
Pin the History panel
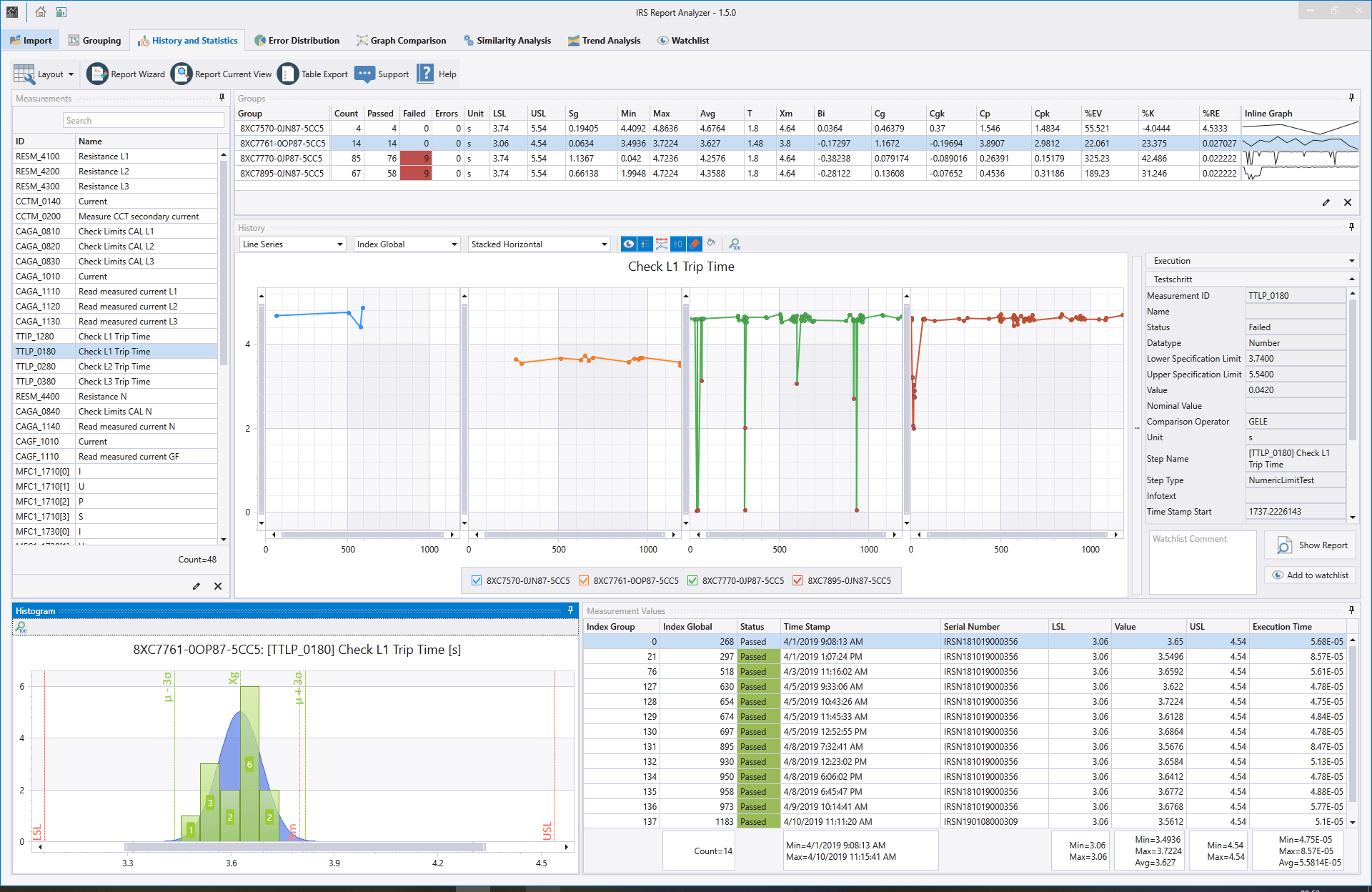[1351, 227]
